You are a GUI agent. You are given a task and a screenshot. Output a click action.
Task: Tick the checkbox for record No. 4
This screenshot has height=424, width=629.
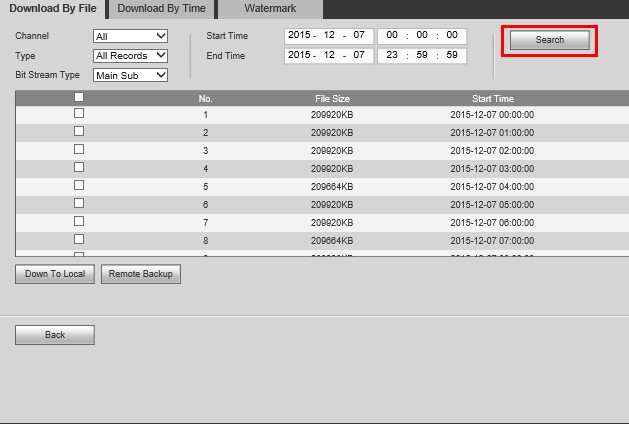79,168
